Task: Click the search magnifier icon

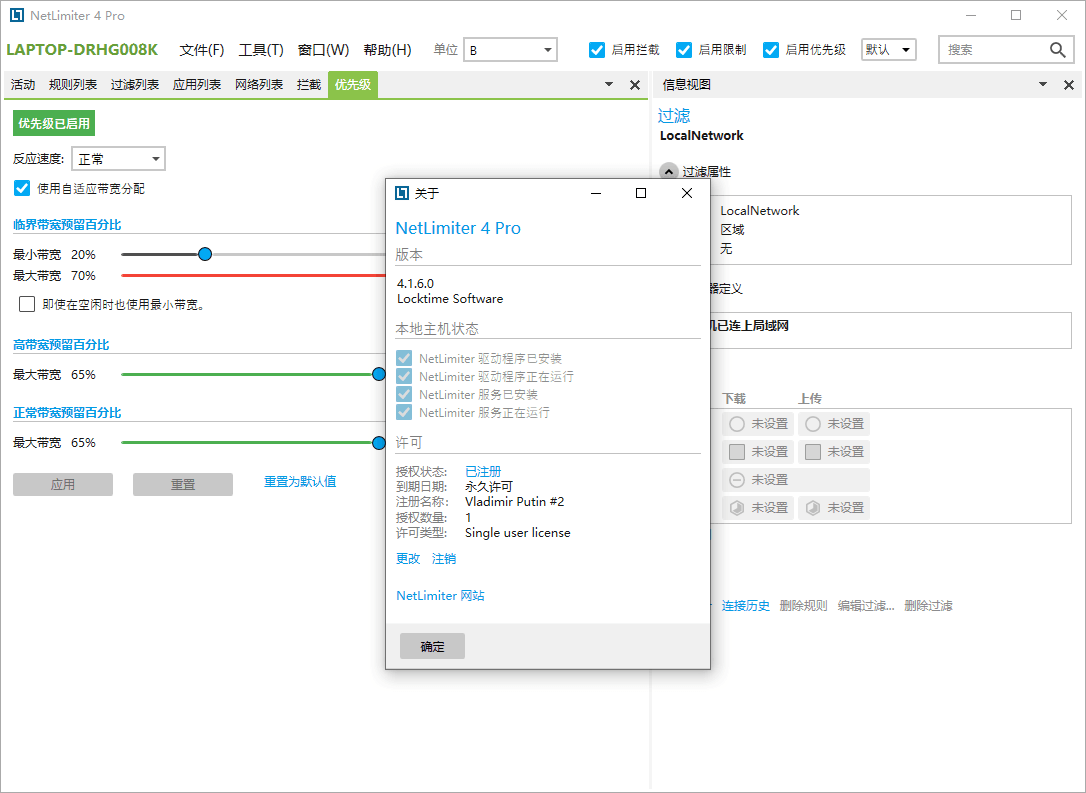Action: coord(1057,50)
